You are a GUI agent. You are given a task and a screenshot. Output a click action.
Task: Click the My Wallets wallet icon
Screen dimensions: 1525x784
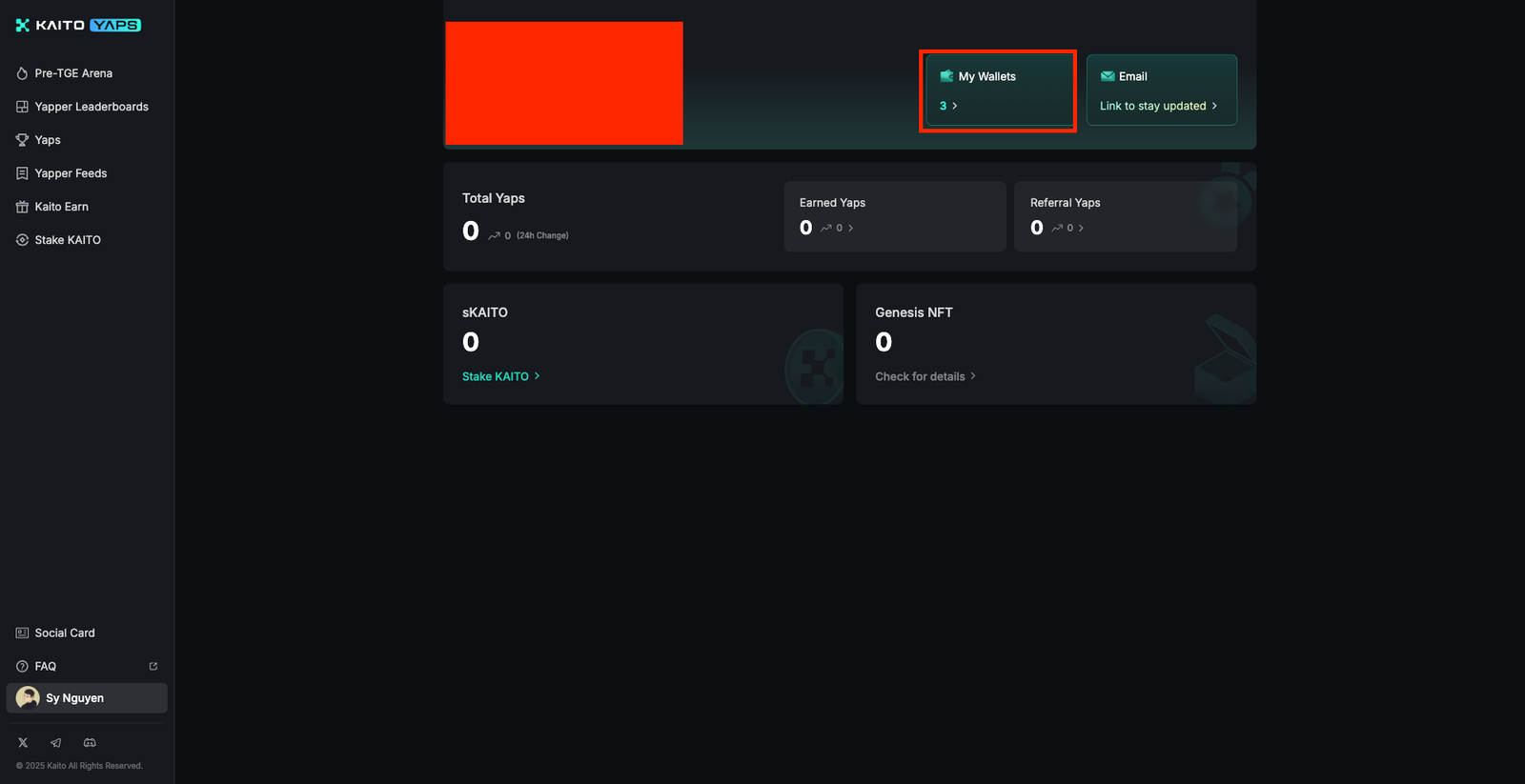click(x=946, y=76)
